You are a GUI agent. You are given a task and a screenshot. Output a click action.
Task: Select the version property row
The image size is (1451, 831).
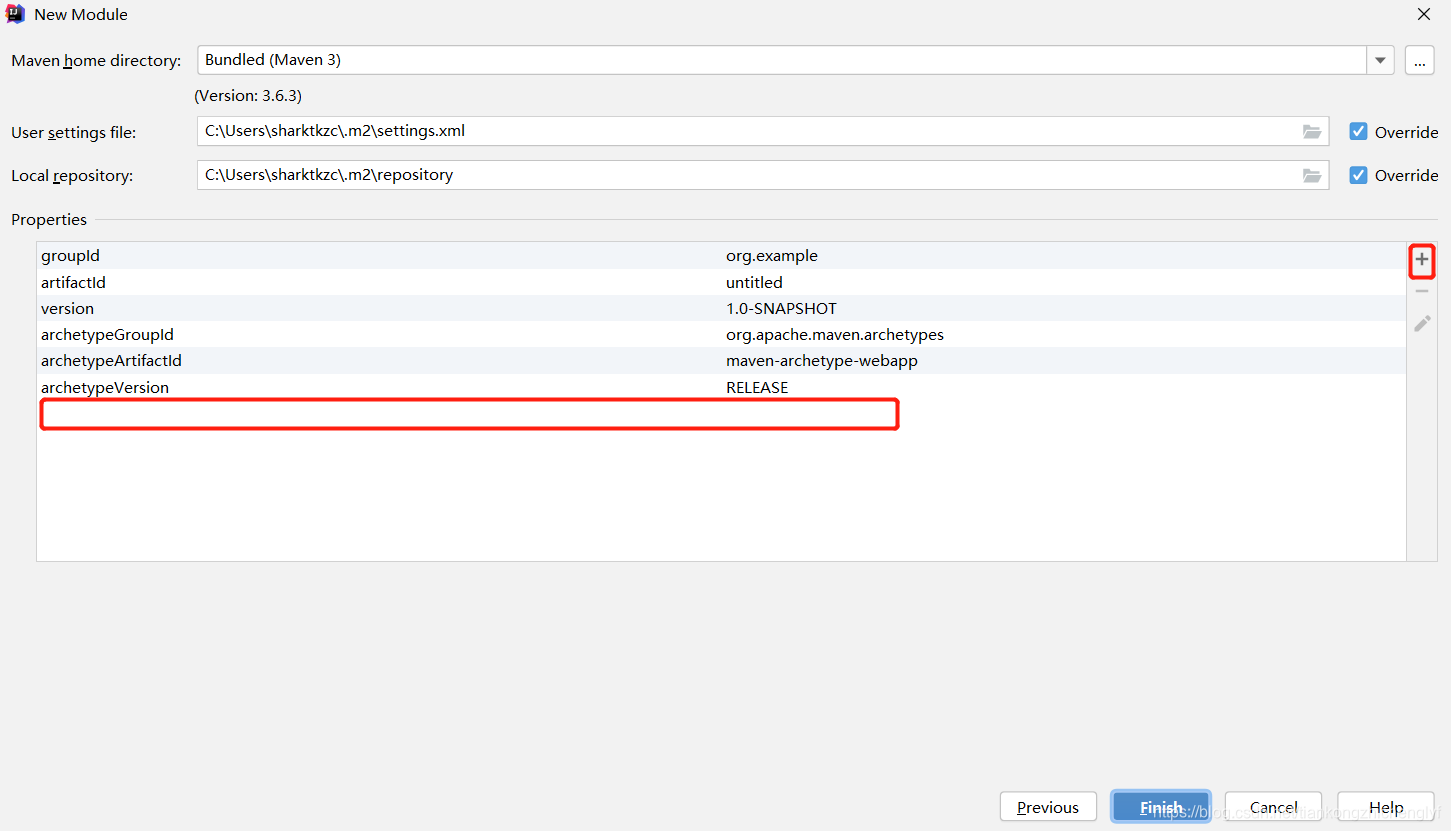click(x=721, y=308)
